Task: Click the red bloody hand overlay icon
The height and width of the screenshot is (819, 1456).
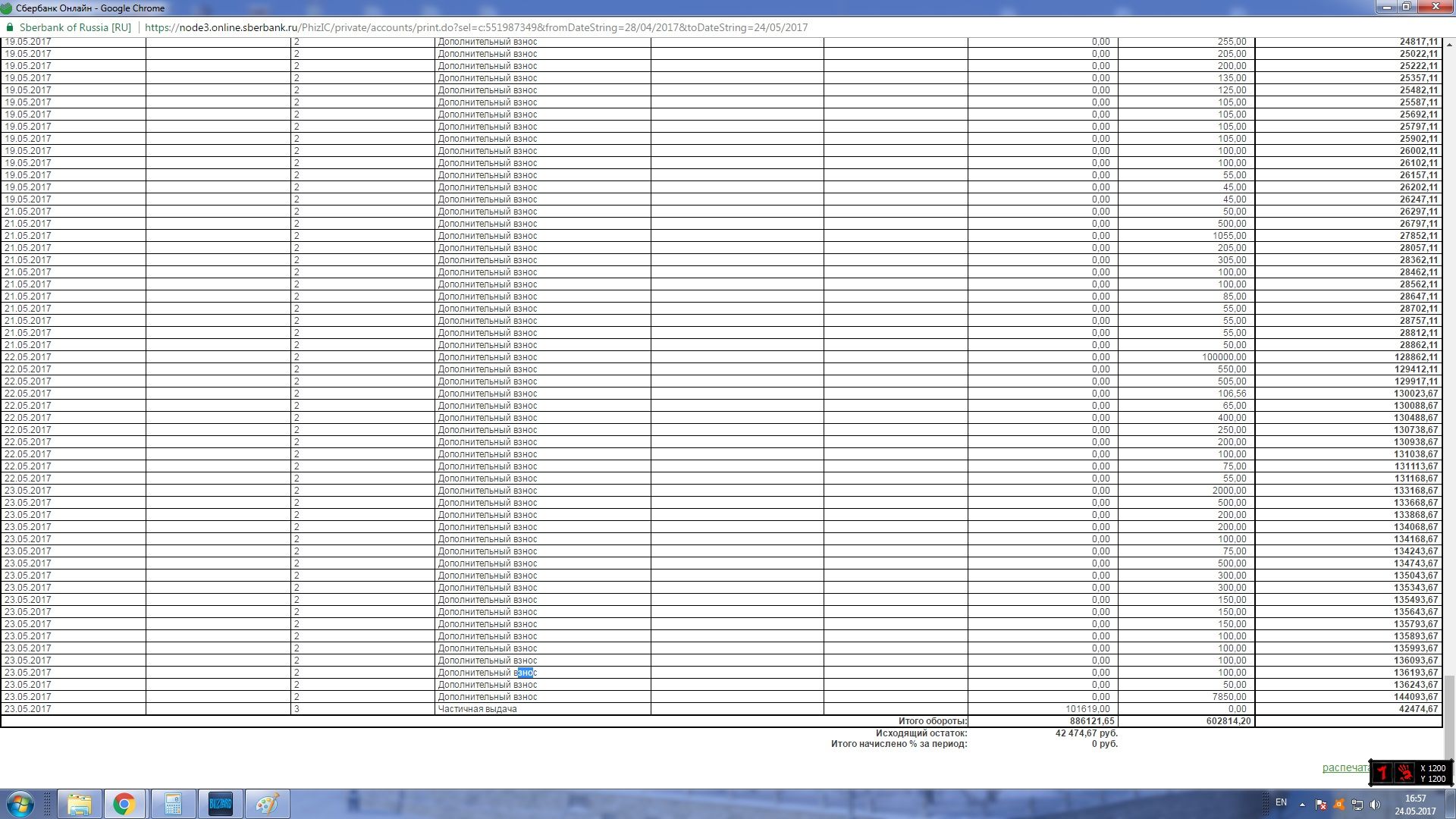Action: coord(1405,773)
